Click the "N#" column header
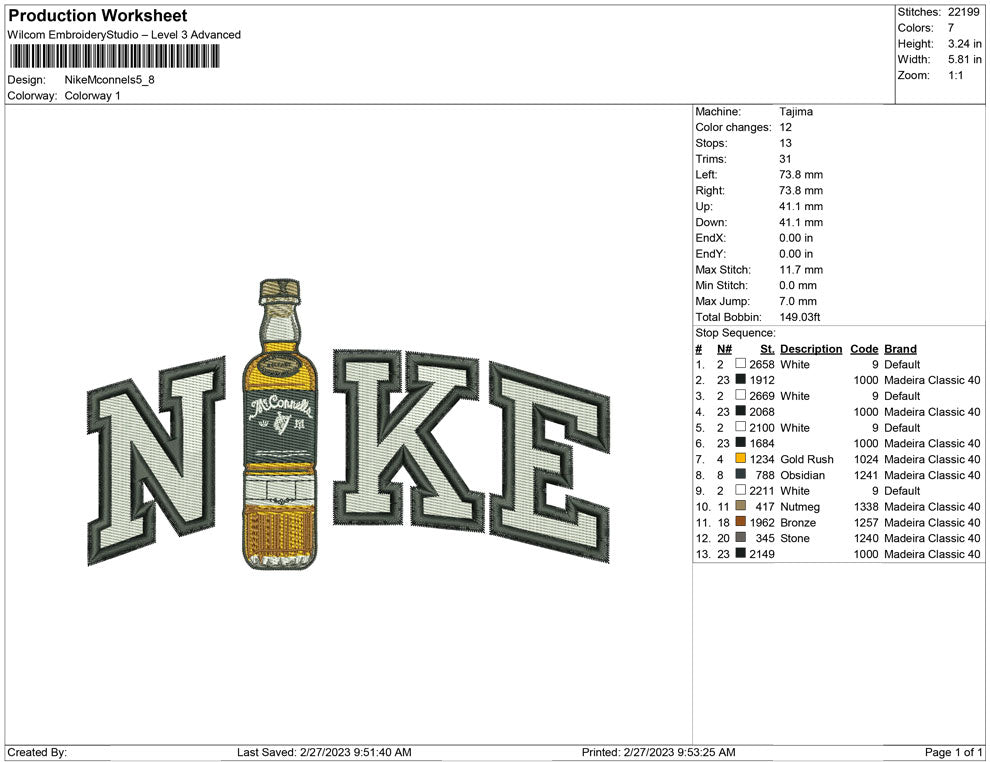The width and height of the screenshot is (990, 762). (x=724, y=348)
